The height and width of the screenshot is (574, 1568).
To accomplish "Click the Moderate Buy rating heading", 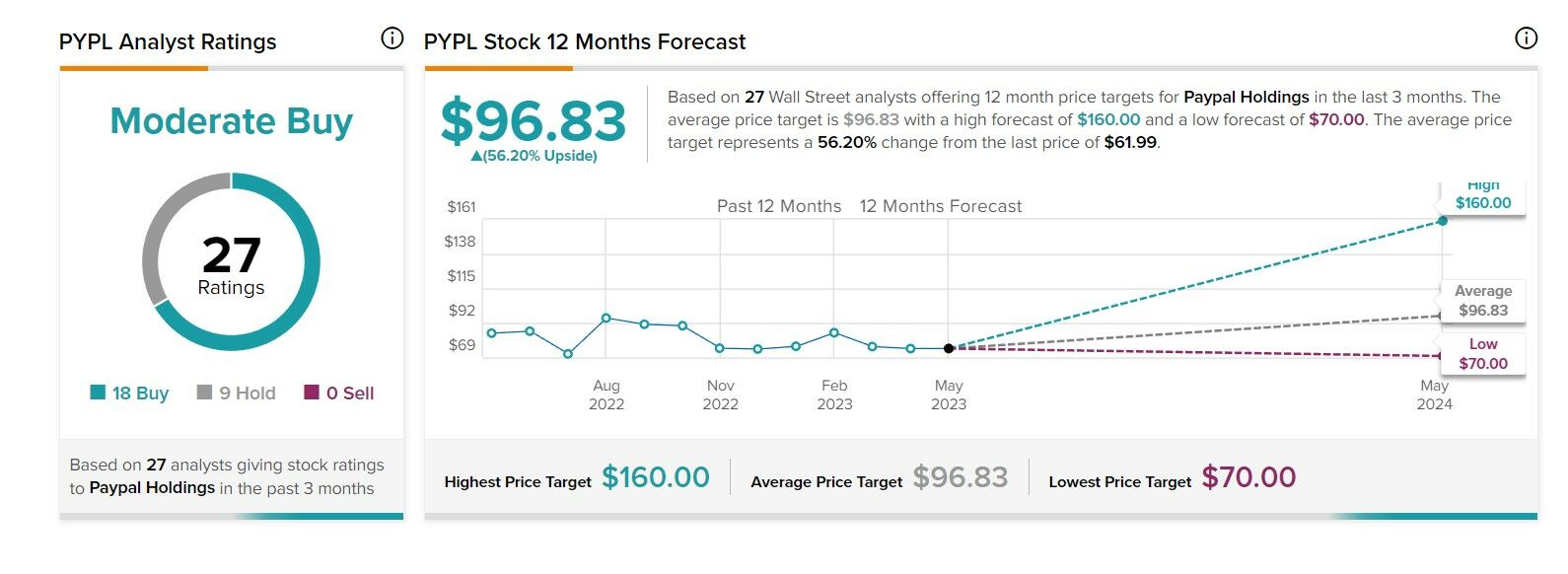I will click(x=231, y=121).
